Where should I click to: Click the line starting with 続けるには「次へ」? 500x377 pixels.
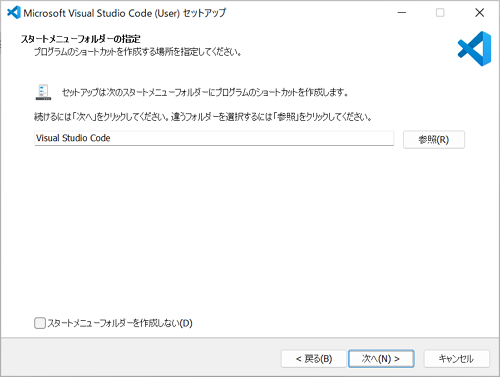(203, 117)
